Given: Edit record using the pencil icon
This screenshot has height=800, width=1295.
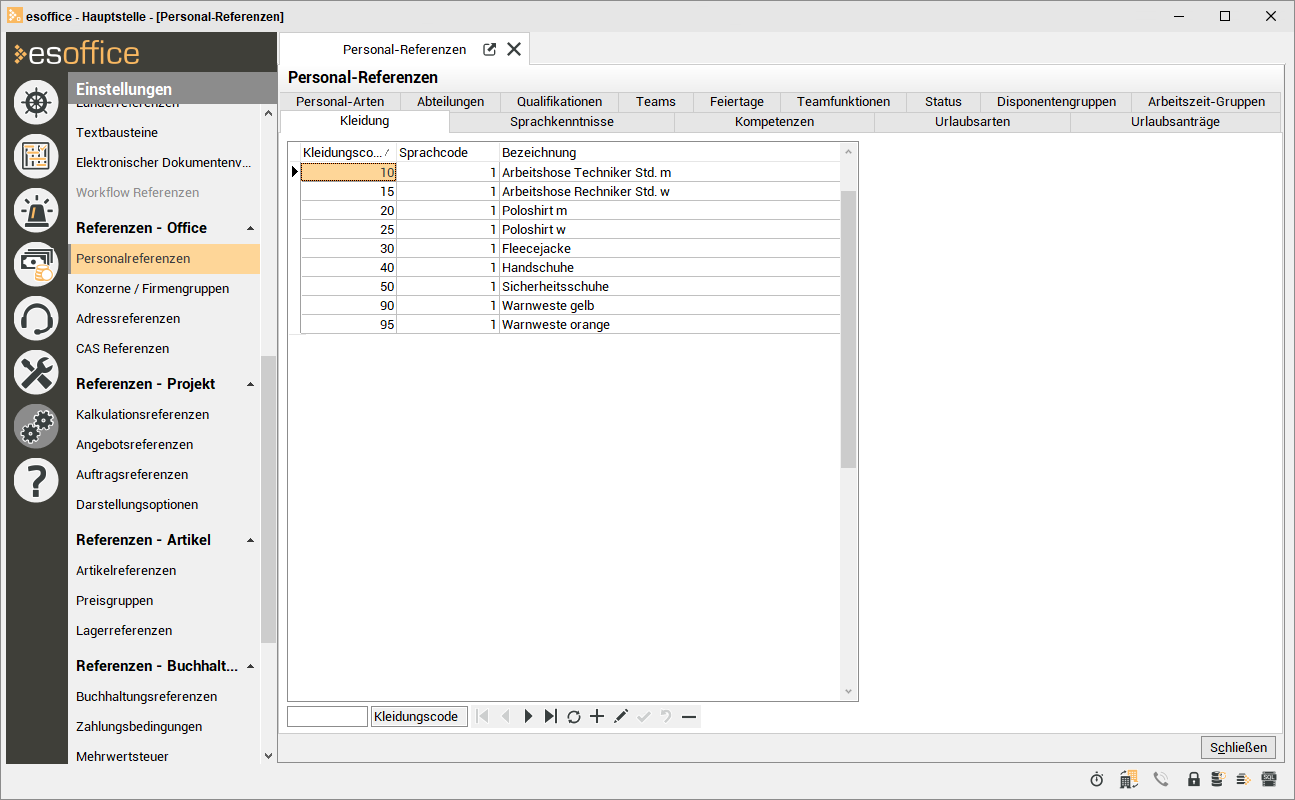Looking at the screenshot, I should (x=620, y=716).
